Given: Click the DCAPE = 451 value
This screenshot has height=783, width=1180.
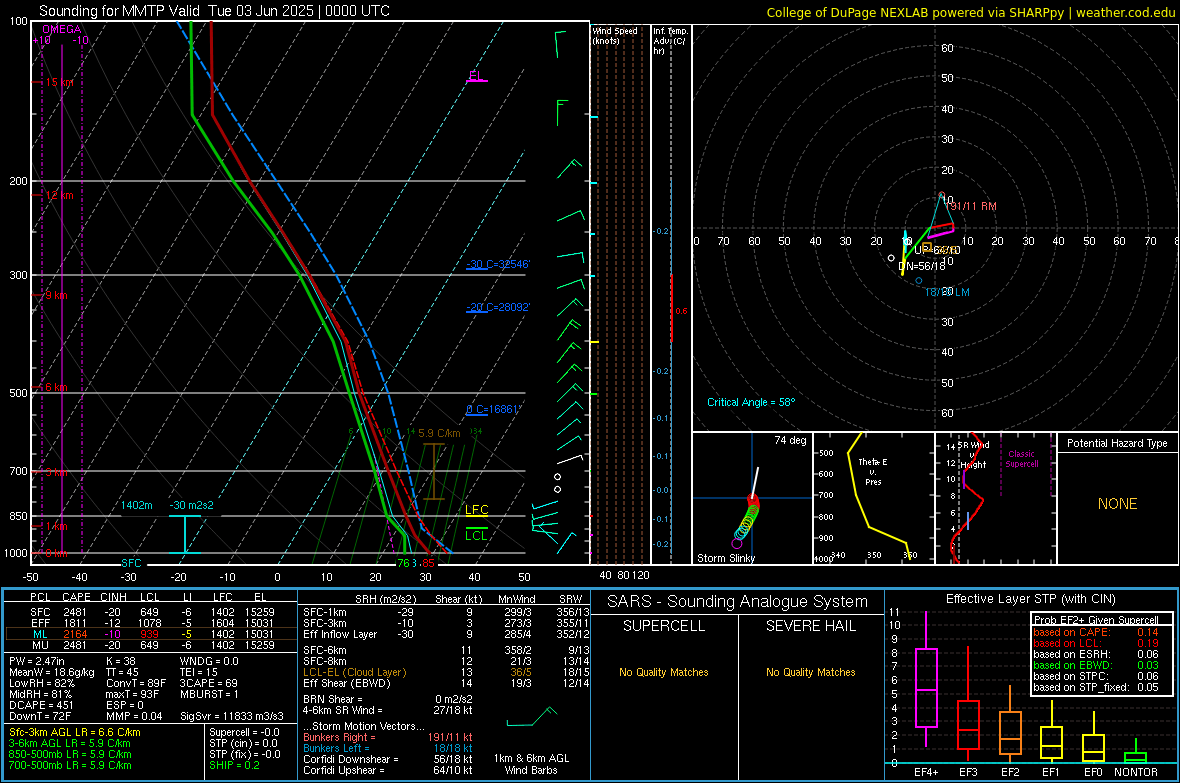Looking at the screenshot, I should pyautogui.click(x=41, y=705).
